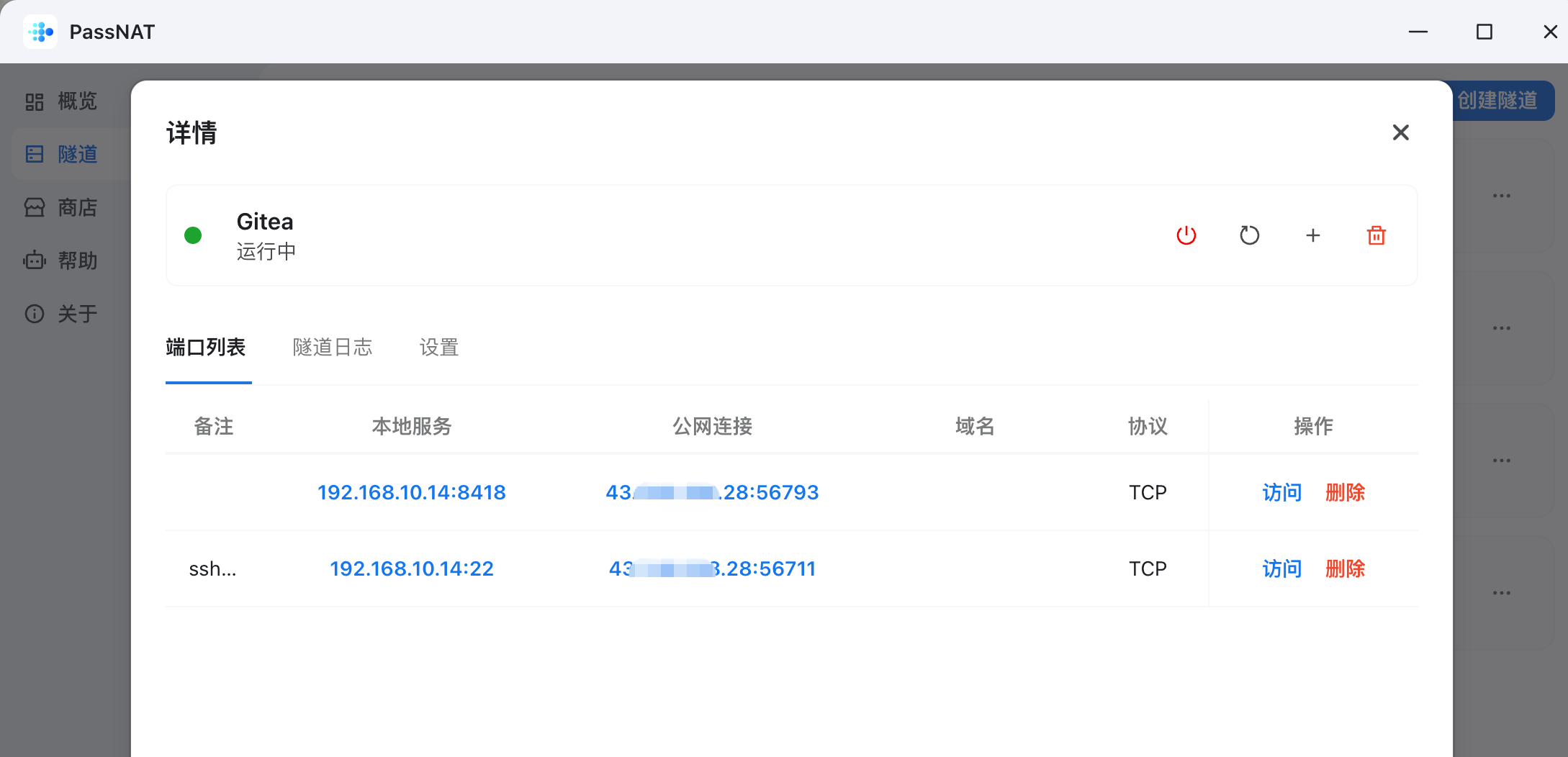The width and height of the screenshot is (1568, 757).
Task: Open local service 192.168.10.14:8418 link
Action: [411, 492]
